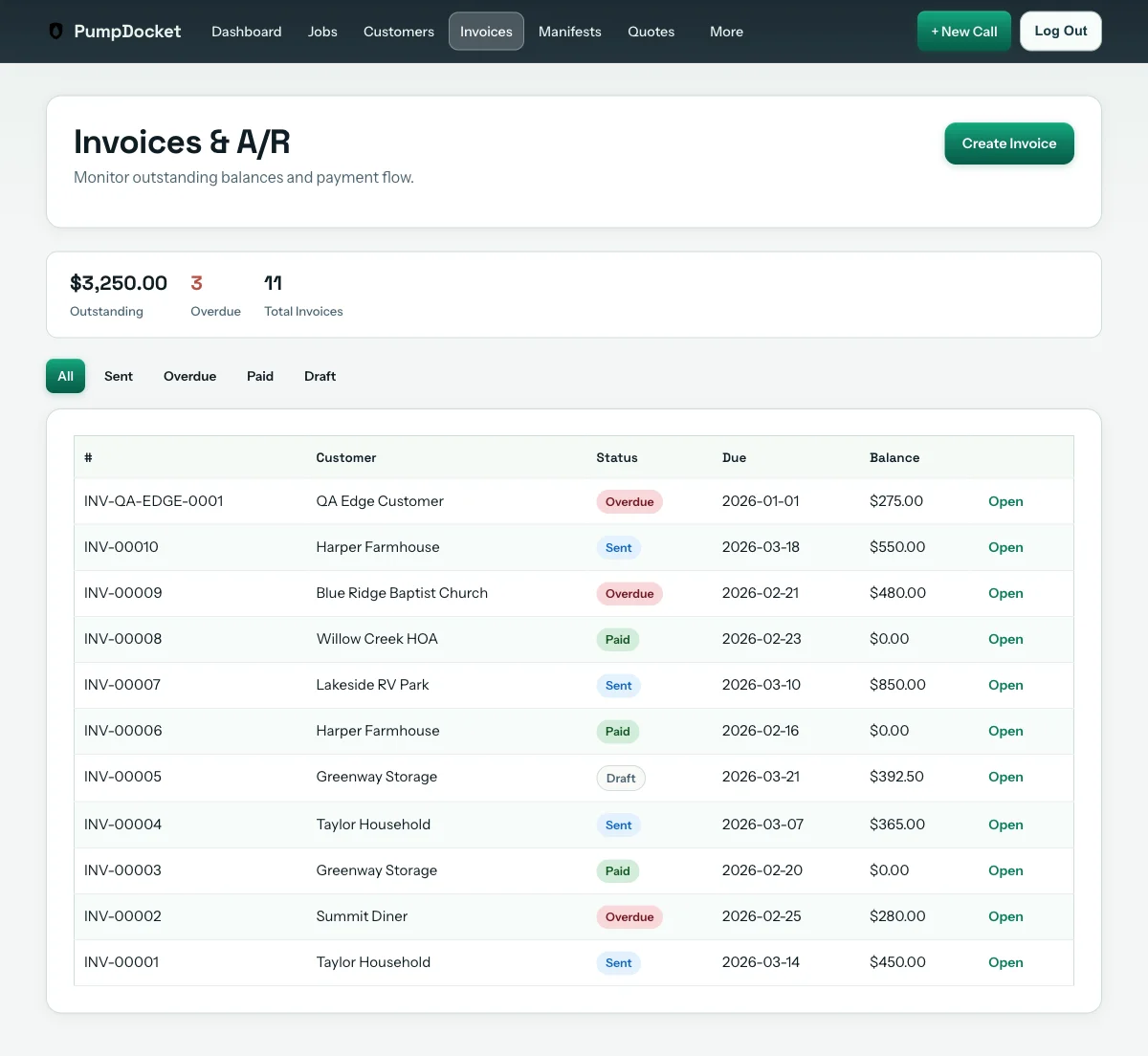The width and height of the screenshot is (1148, 1056).
Task: Activate the Sent filter
Action: click(x=118, y=376)
